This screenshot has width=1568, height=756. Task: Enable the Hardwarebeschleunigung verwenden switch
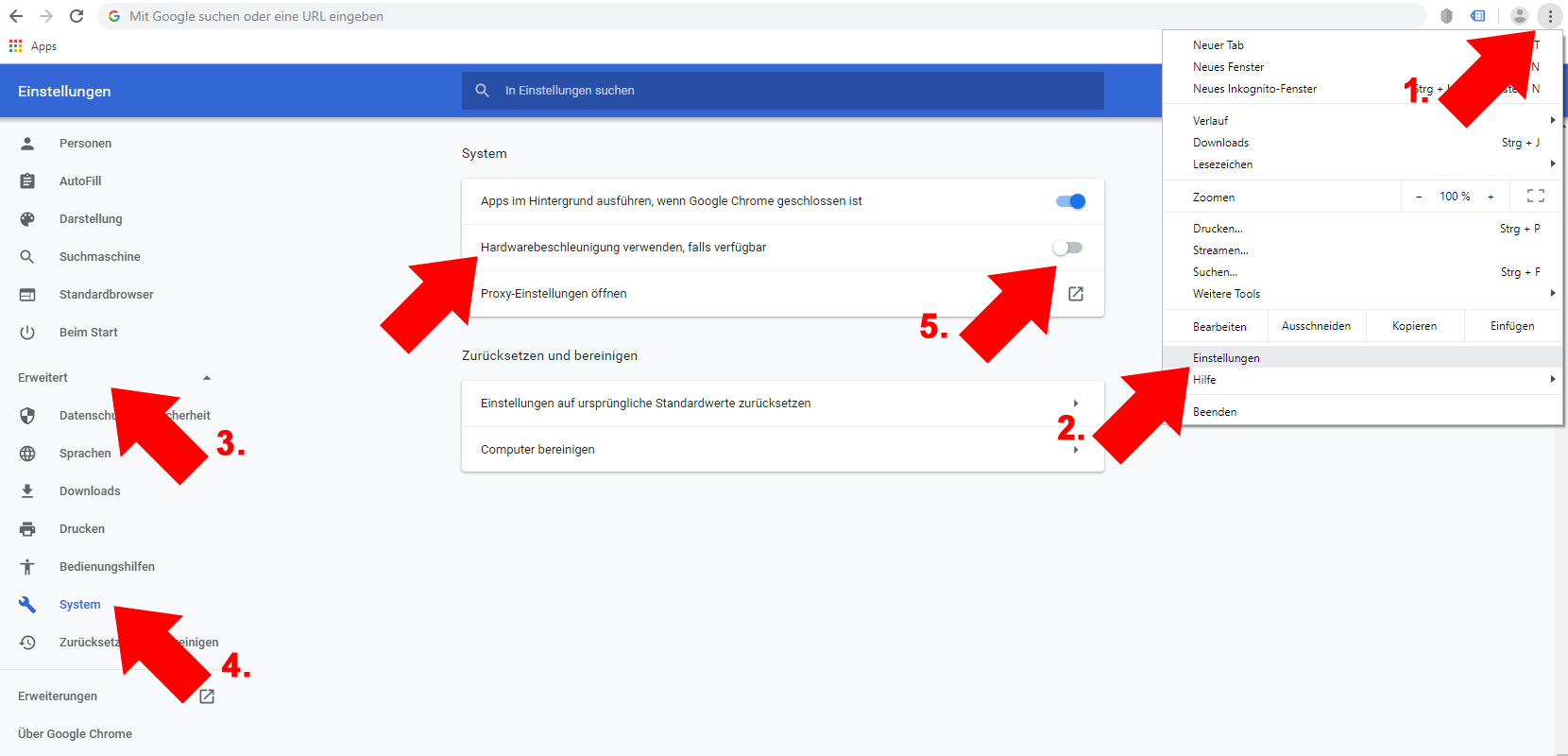1068,248
